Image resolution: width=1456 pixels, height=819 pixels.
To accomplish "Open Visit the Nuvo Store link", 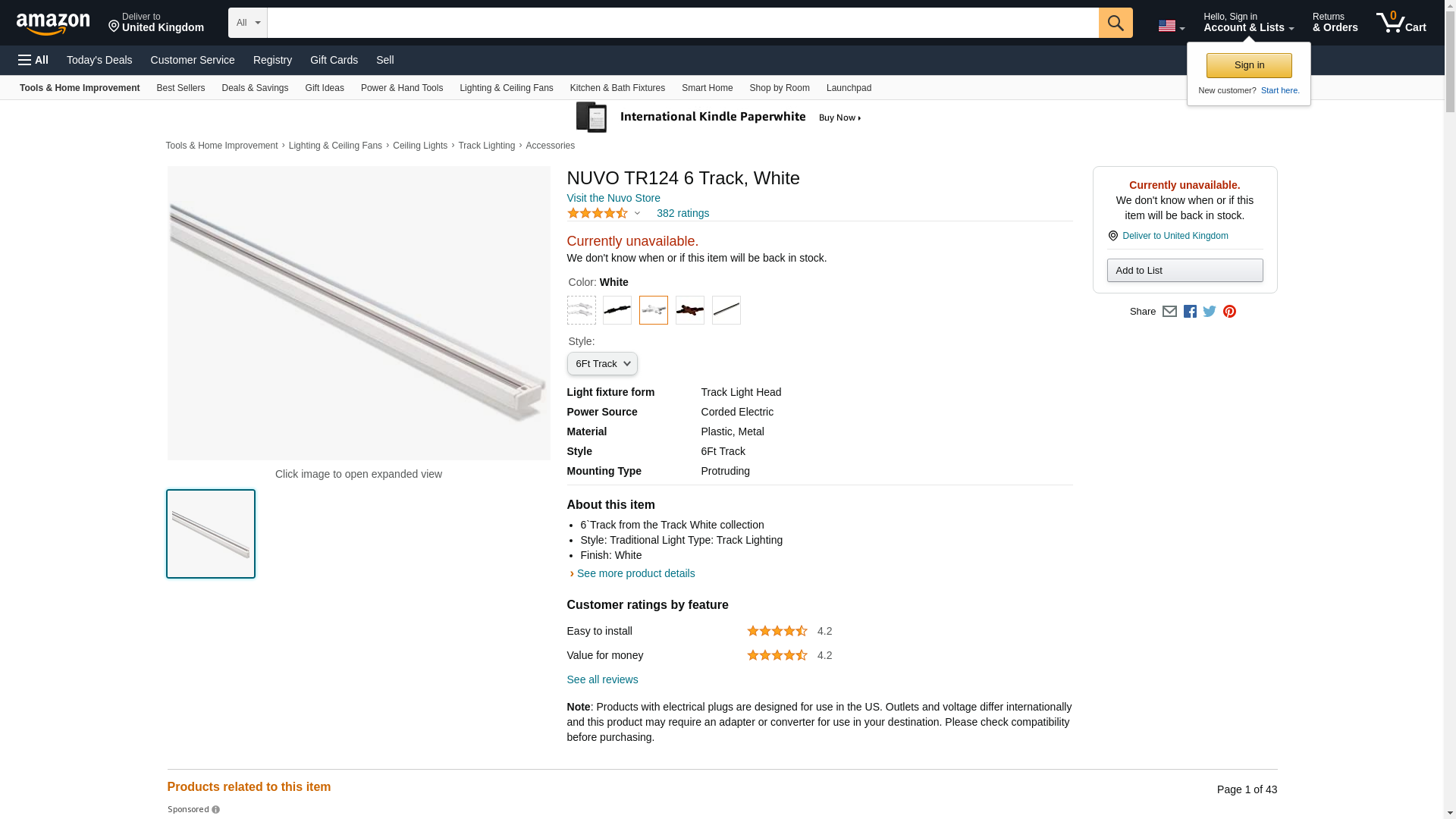I will (x=613, y=198).
